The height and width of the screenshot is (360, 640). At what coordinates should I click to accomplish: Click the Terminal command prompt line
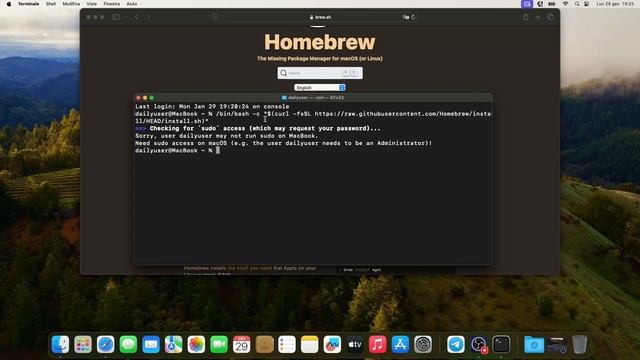178,151
